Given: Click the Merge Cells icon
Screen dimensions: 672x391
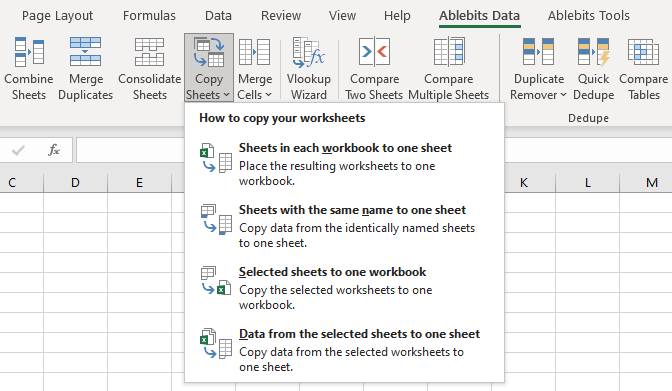Looking at the screenshot, I should pos(254,52).
